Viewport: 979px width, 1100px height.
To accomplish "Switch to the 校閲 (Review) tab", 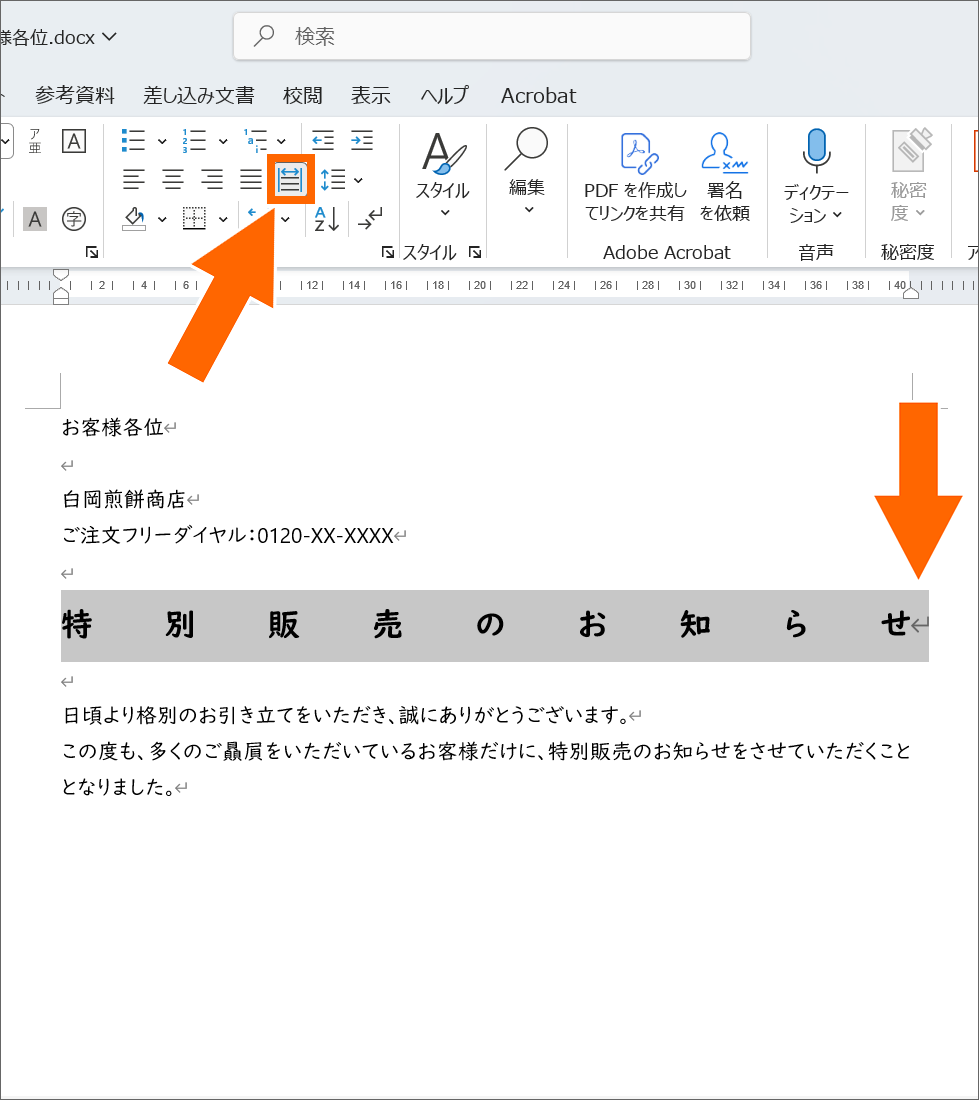I will coord(303,95).
